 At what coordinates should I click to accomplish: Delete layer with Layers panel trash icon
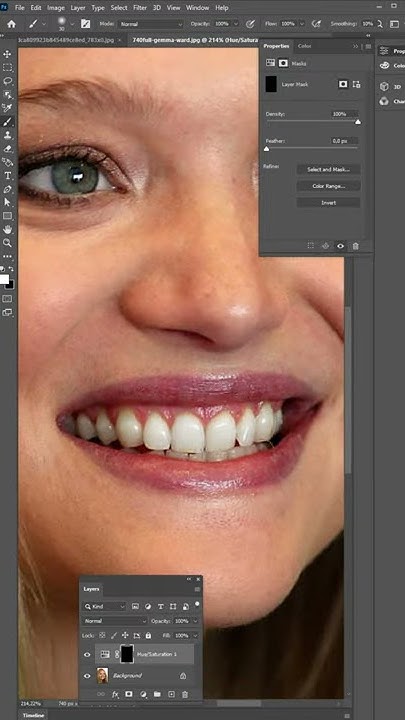point(185,694)
